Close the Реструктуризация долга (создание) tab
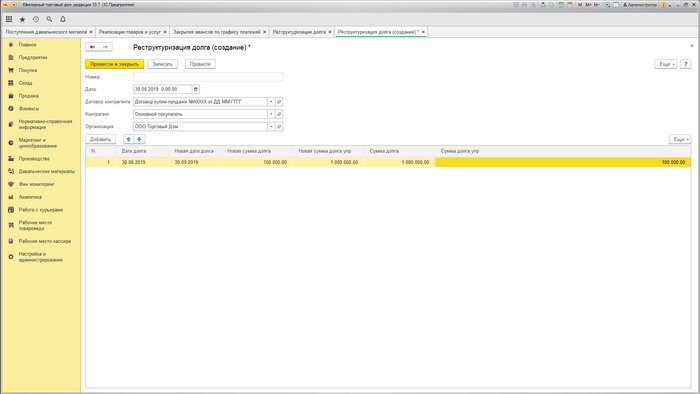Screen dimensions: 700x394 423,32
